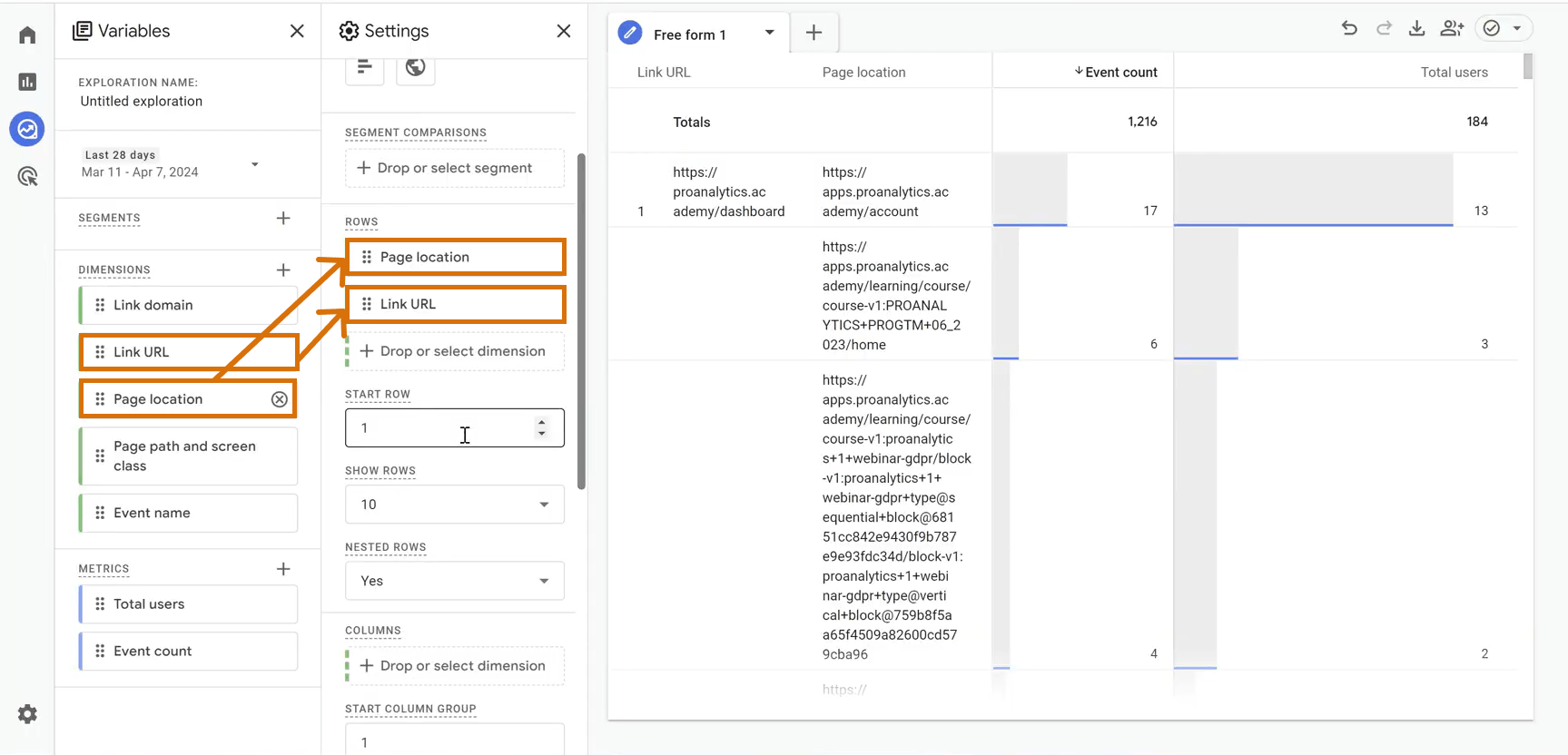Download the exploration data
This screenshot has width=1568, height=755.
[x=1416, y=28]
